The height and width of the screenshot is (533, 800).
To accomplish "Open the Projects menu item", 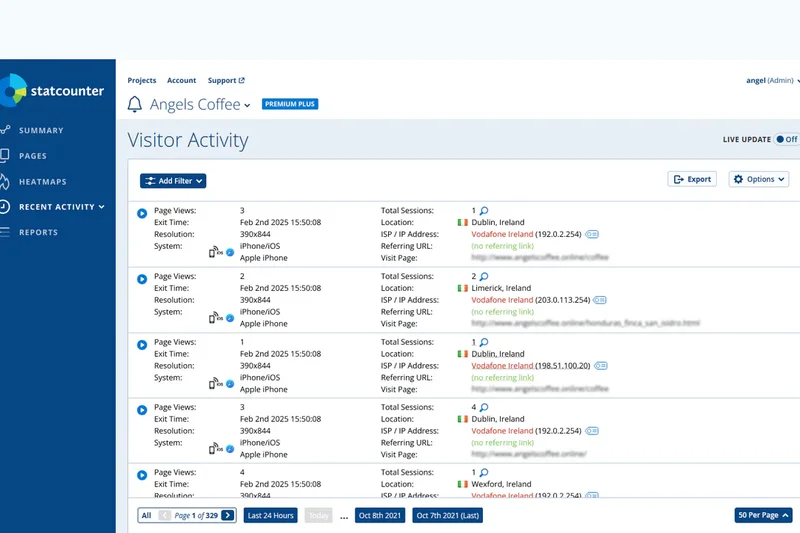I will point(142,80).
